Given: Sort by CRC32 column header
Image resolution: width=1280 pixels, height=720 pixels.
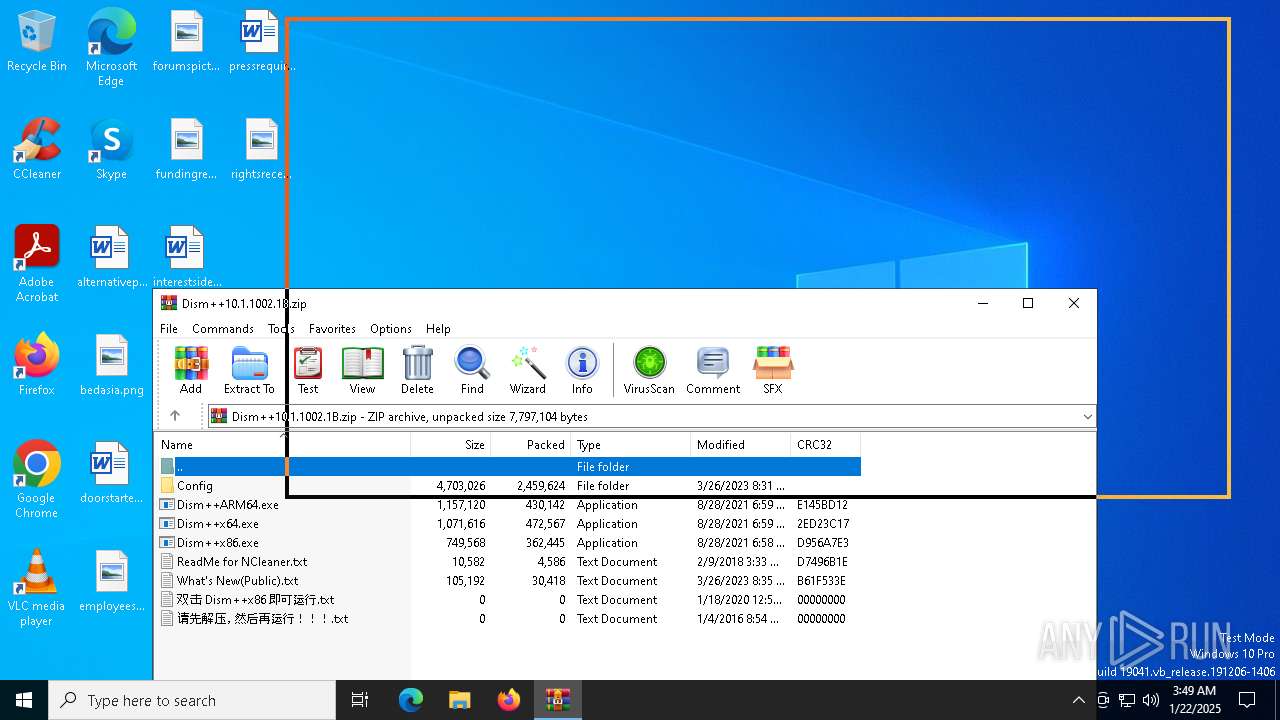Looking at the screenshot, I should pos(825,445).
